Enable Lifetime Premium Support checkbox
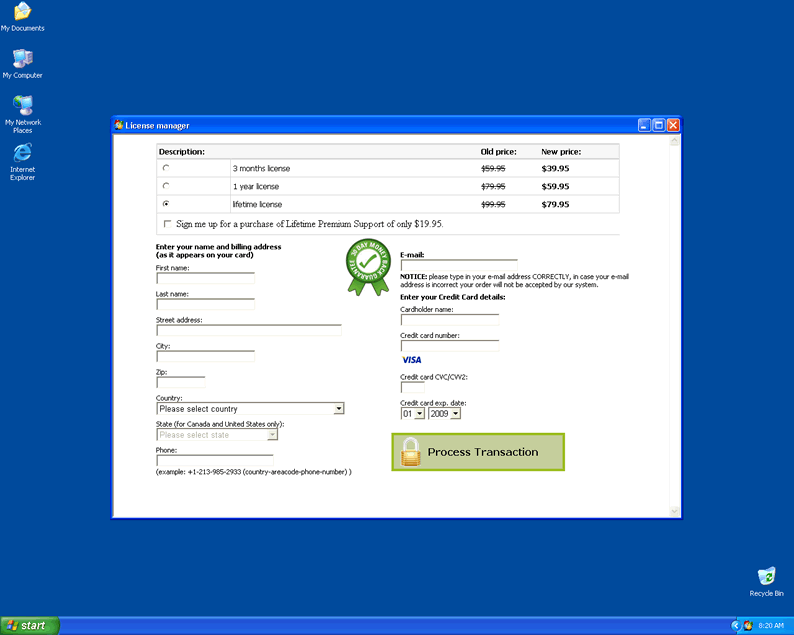 point(167,224)
